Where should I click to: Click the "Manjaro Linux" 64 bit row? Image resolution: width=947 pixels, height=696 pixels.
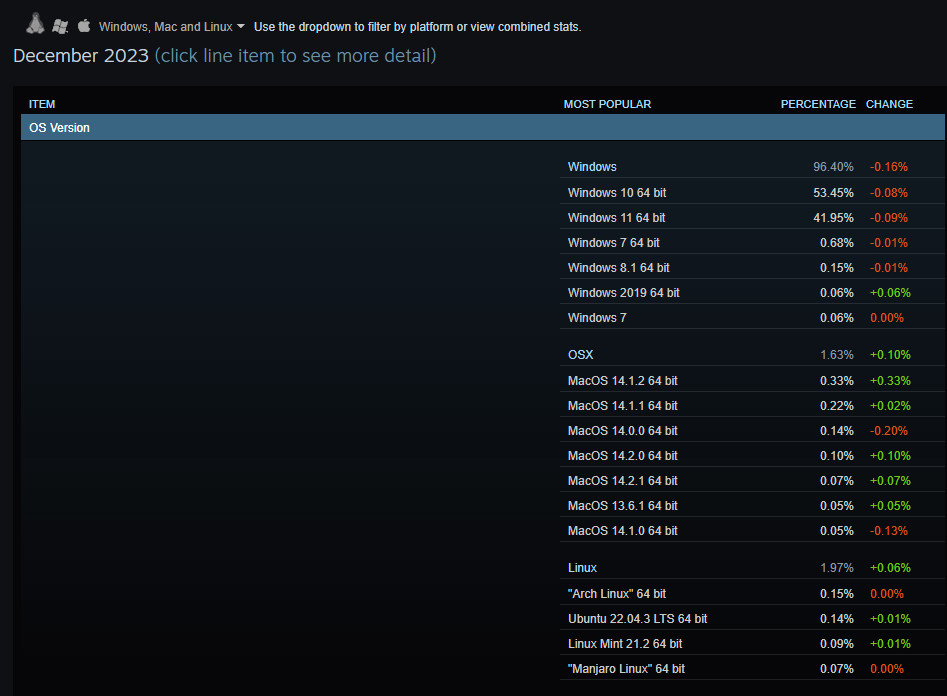626,669
